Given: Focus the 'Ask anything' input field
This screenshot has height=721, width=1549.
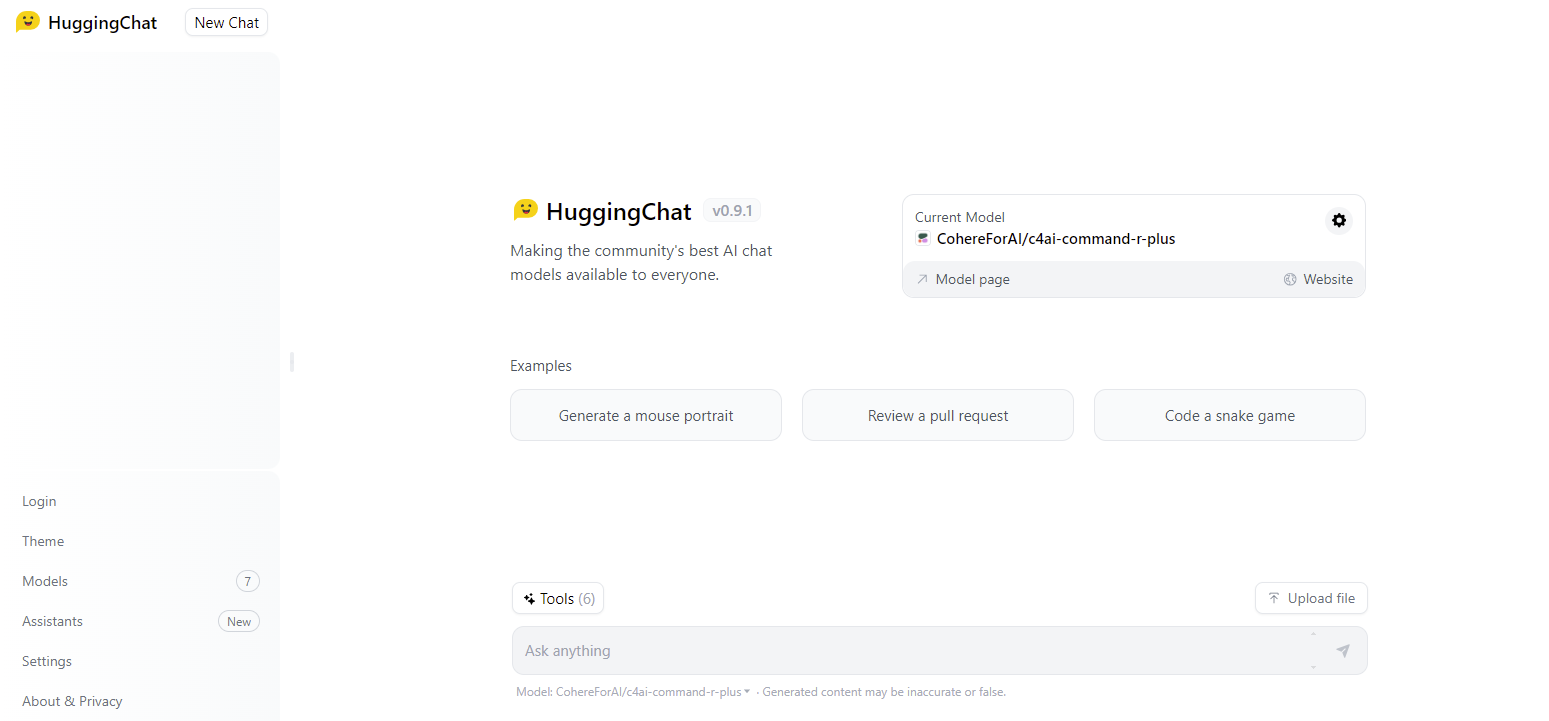Looking at the screenshot, I should [x=939, y=651].
